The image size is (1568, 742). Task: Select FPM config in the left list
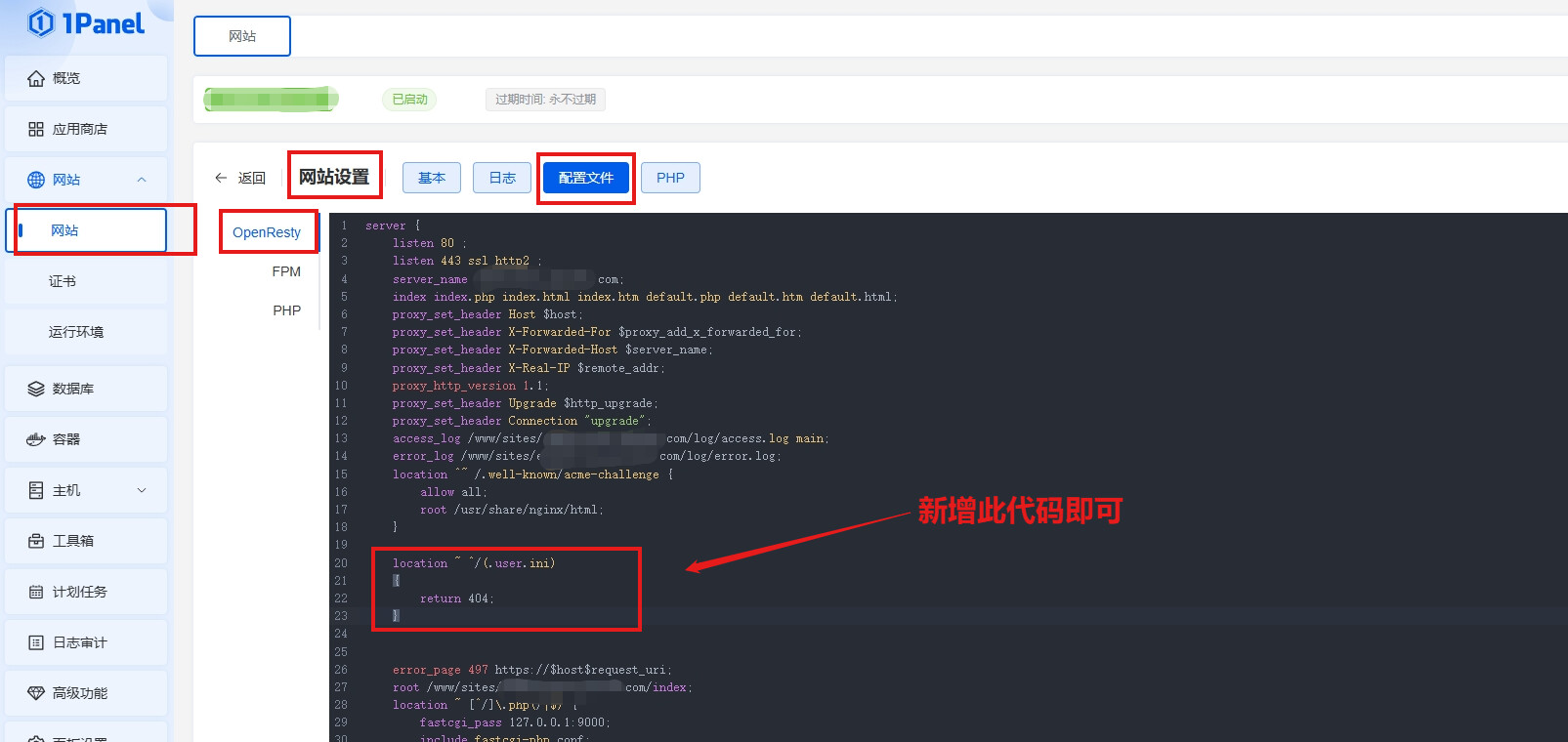click(286, 271)
